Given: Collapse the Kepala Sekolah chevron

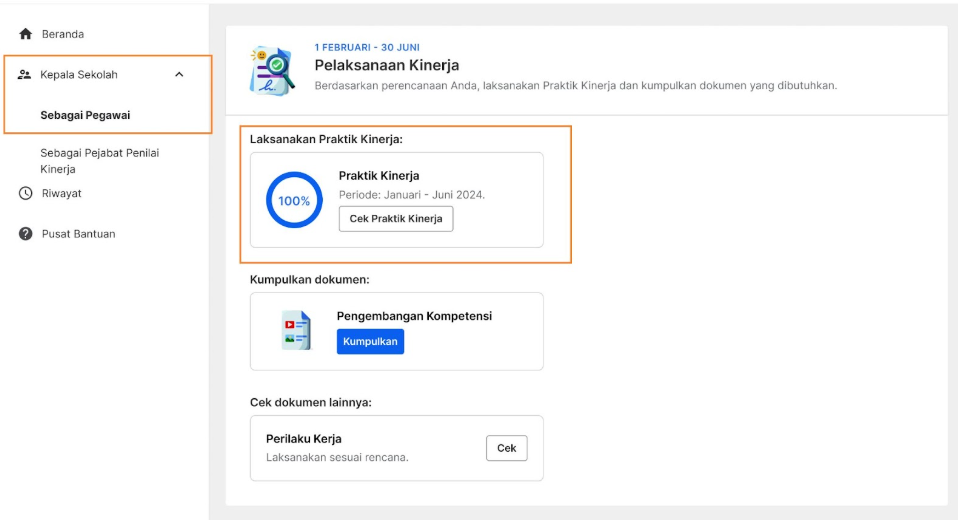Looking at the screenshot, I should pos(179,75).
